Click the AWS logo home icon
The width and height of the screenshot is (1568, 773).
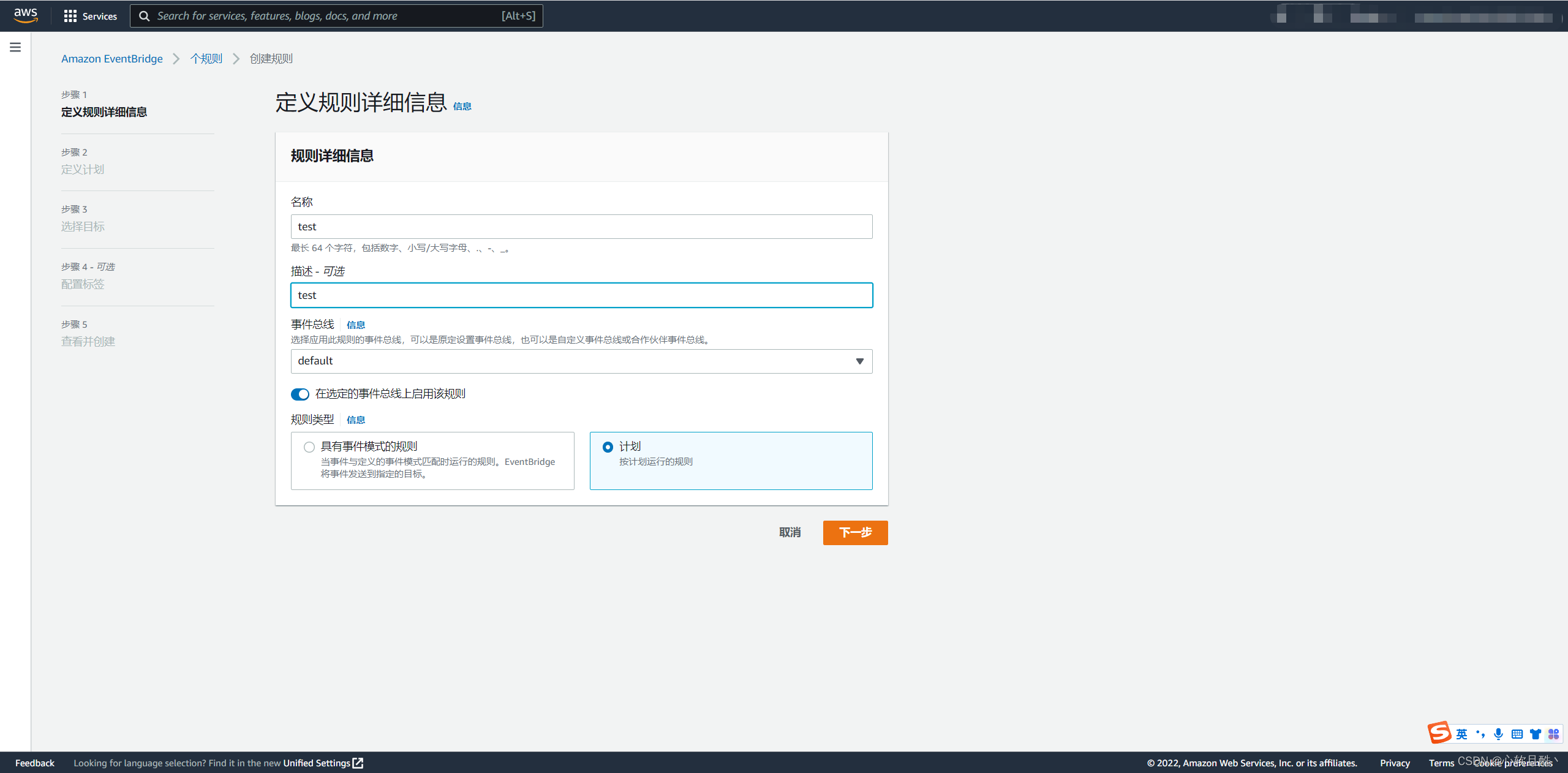click(x=26, y=15)
